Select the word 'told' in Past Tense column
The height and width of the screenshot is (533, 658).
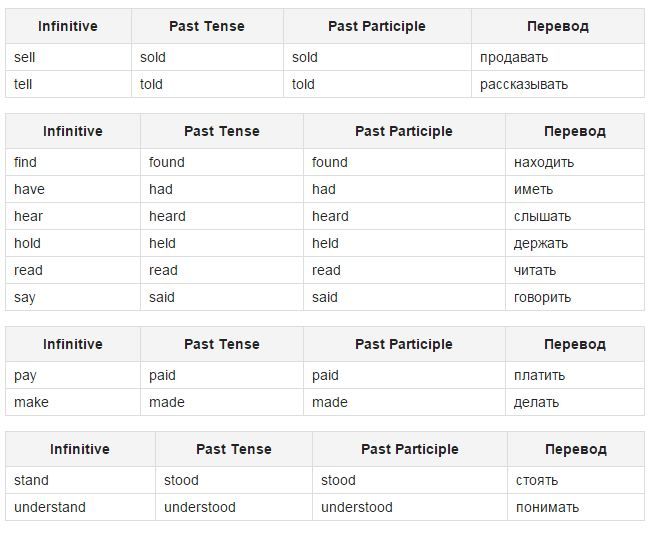(x=151, y=84)
